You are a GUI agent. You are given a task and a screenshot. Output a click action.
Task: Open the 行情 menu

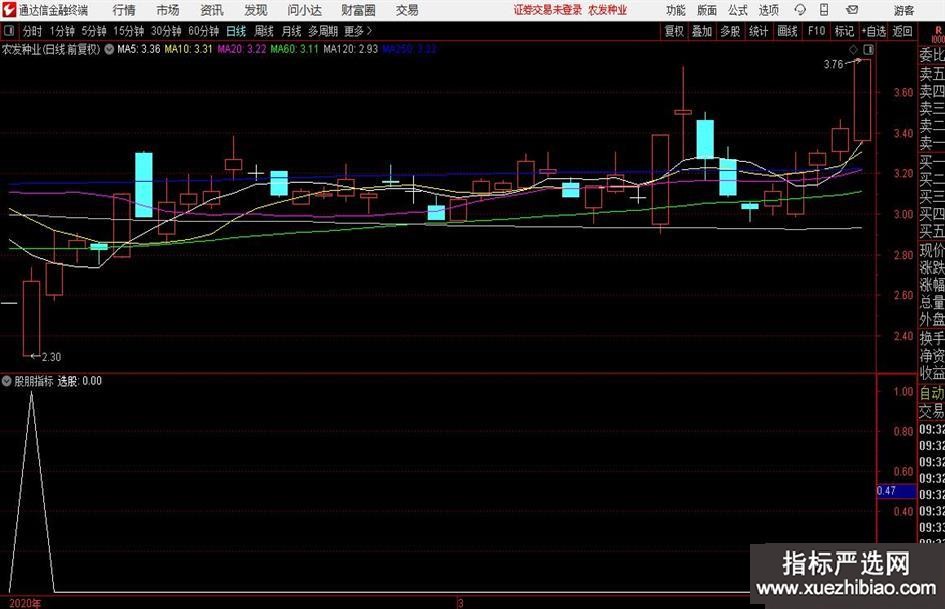pos(124,10)
